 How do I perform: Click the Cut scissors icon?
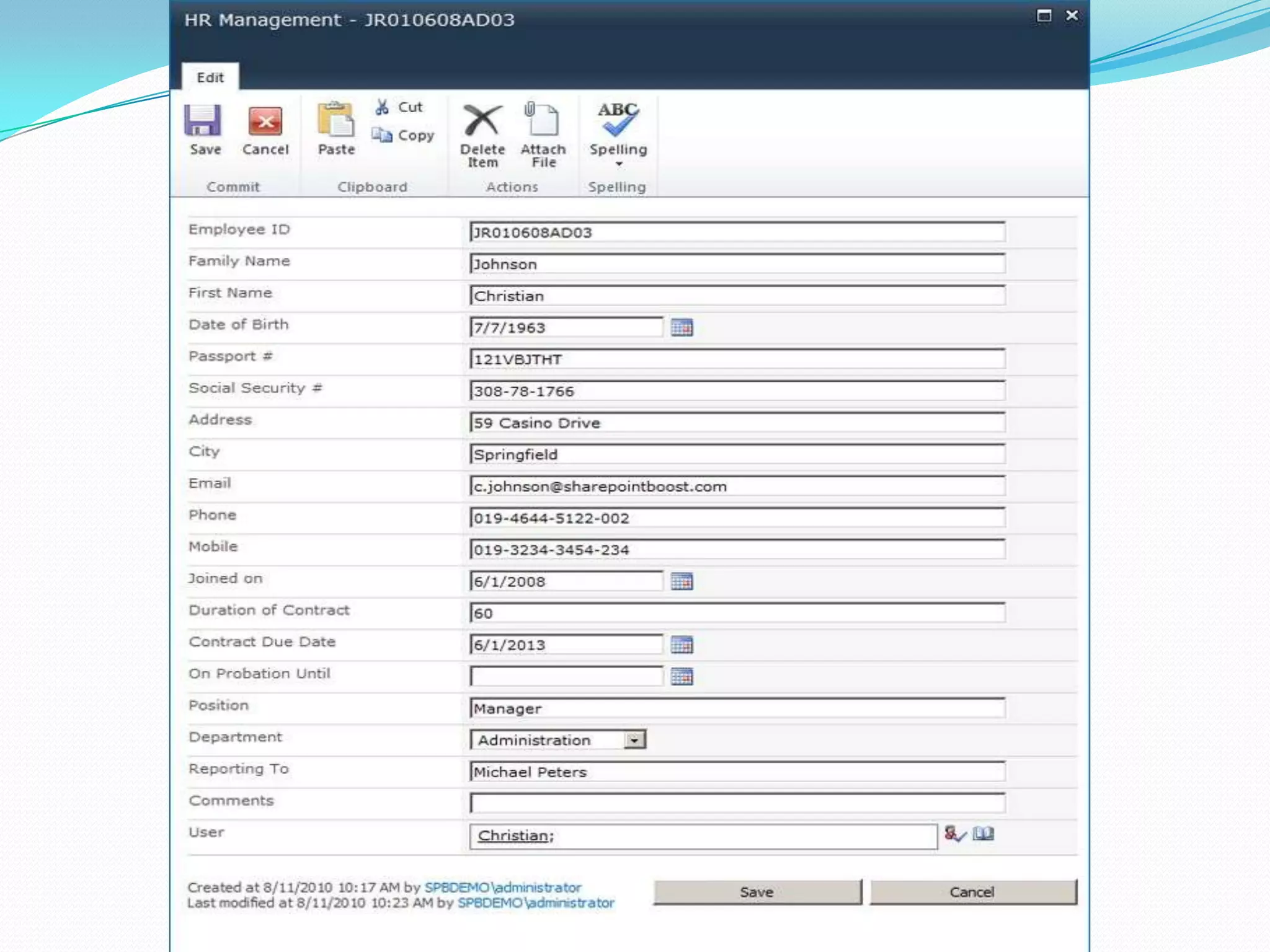[383, 107]
